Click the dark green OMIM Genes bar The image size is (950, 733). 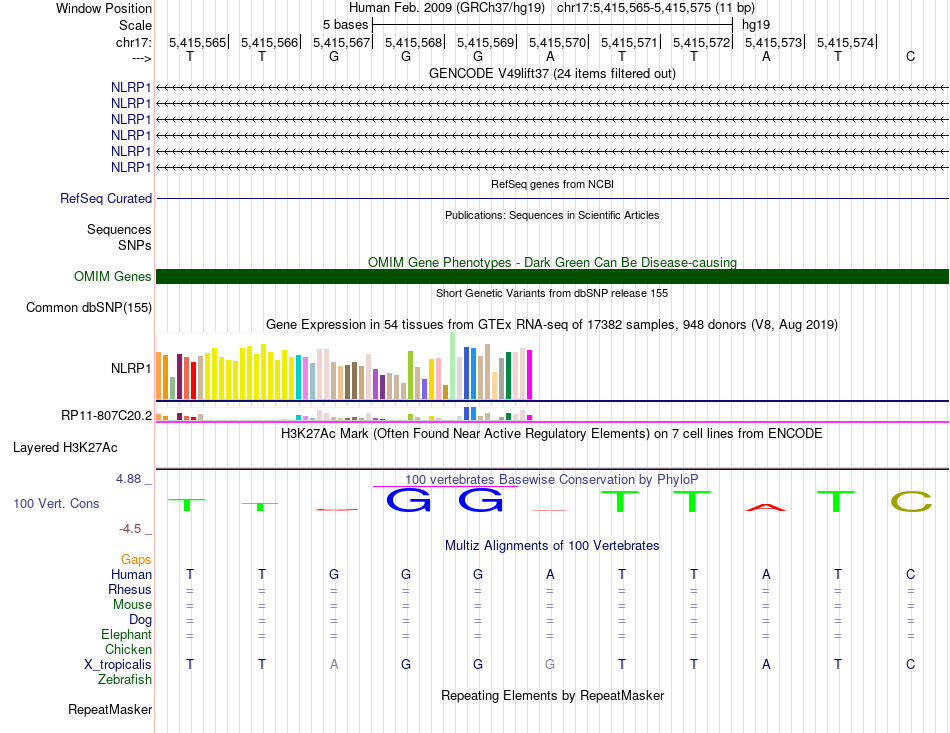553,276
